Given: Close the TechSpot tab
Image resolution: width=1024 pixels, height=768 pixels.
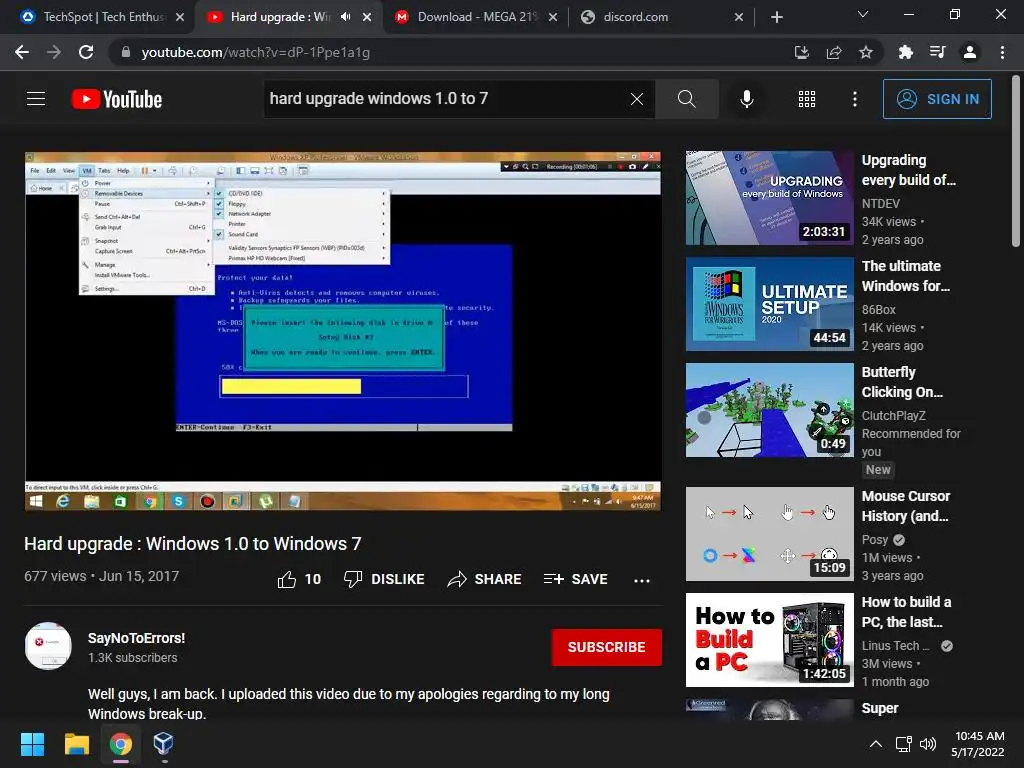Looking at the screenshot, I should 180,17.
